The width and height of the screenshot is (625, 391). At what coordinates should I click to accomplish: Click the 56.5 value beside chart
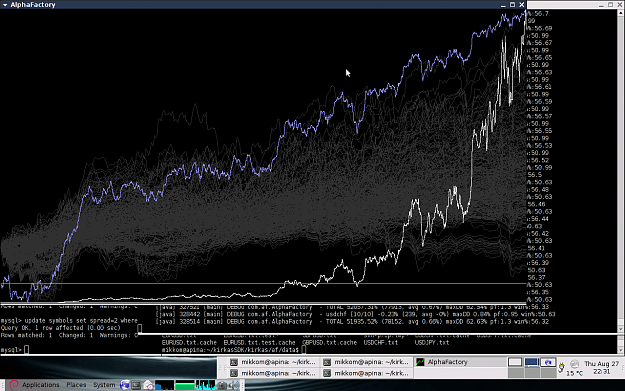[535, 175]
